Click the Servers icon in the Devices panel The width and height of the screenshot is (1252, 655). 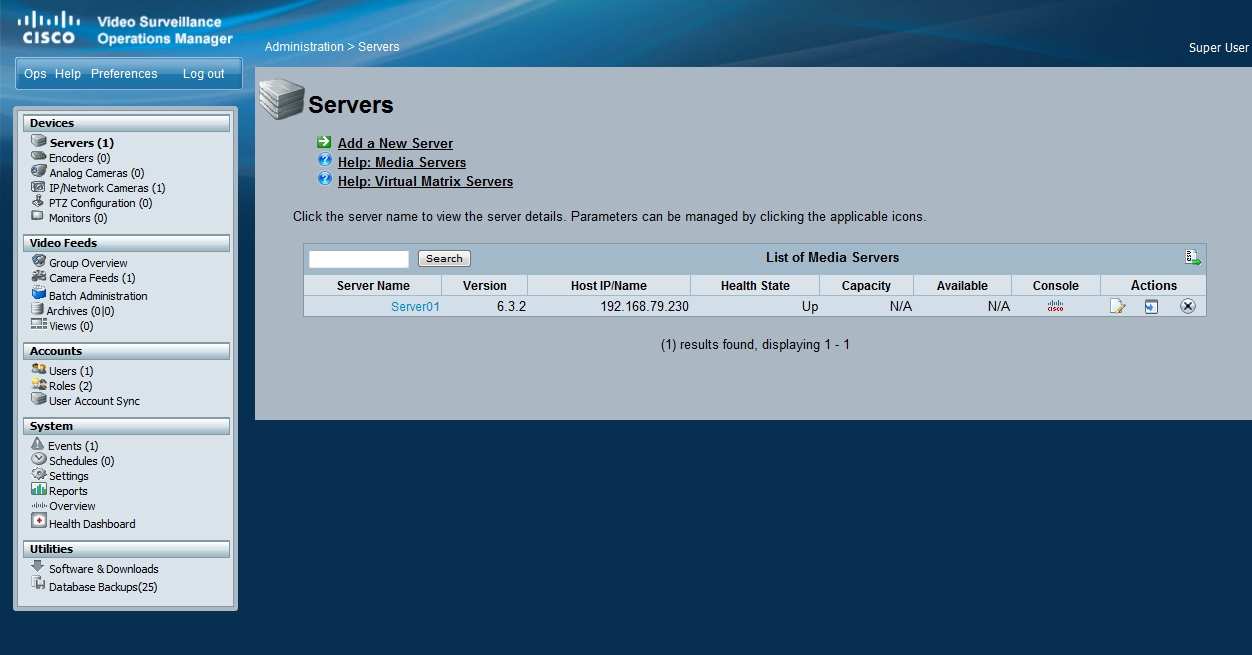pyautogui.click(x=39, y=141)
